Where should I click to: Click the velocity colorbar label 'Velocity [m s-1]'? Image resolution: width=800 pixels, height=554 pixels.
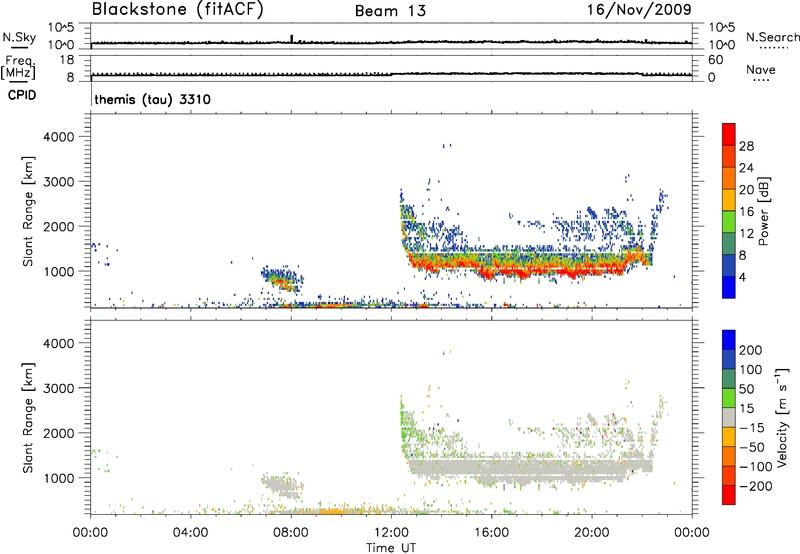(782, 417)
